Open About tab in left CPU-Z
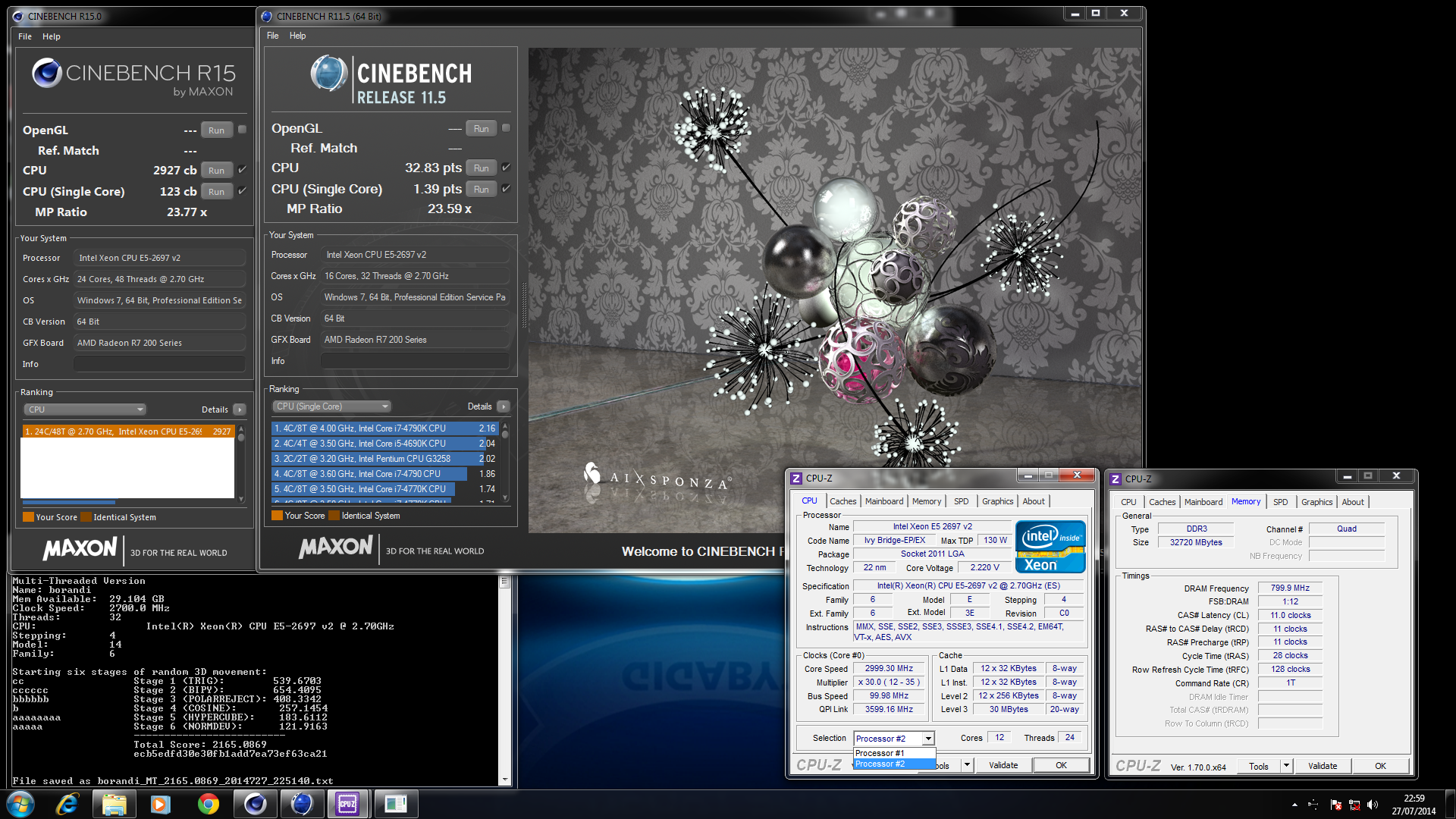Viewport: 1456px width, 819px height. 1034,501
